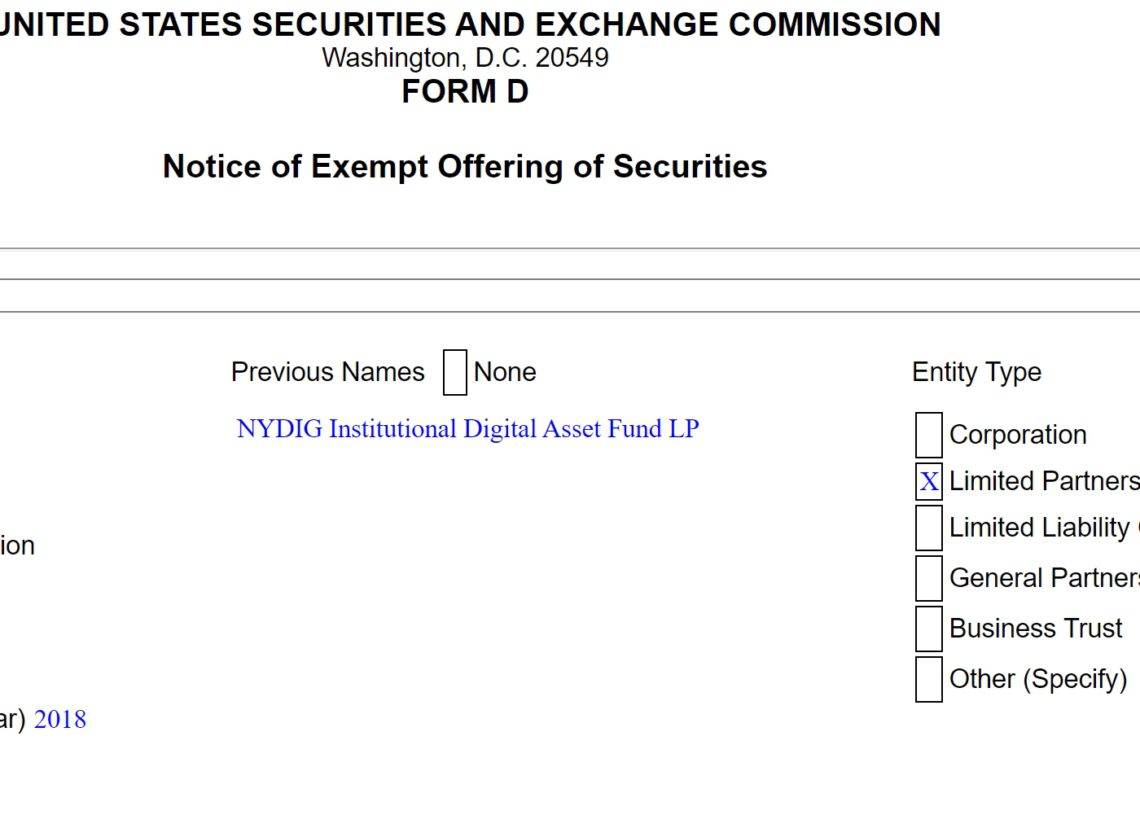The width and height of the screenshot is (1140, 815).
Task: Select the General Partnership checkbox
Action: (x=929, y=578)
